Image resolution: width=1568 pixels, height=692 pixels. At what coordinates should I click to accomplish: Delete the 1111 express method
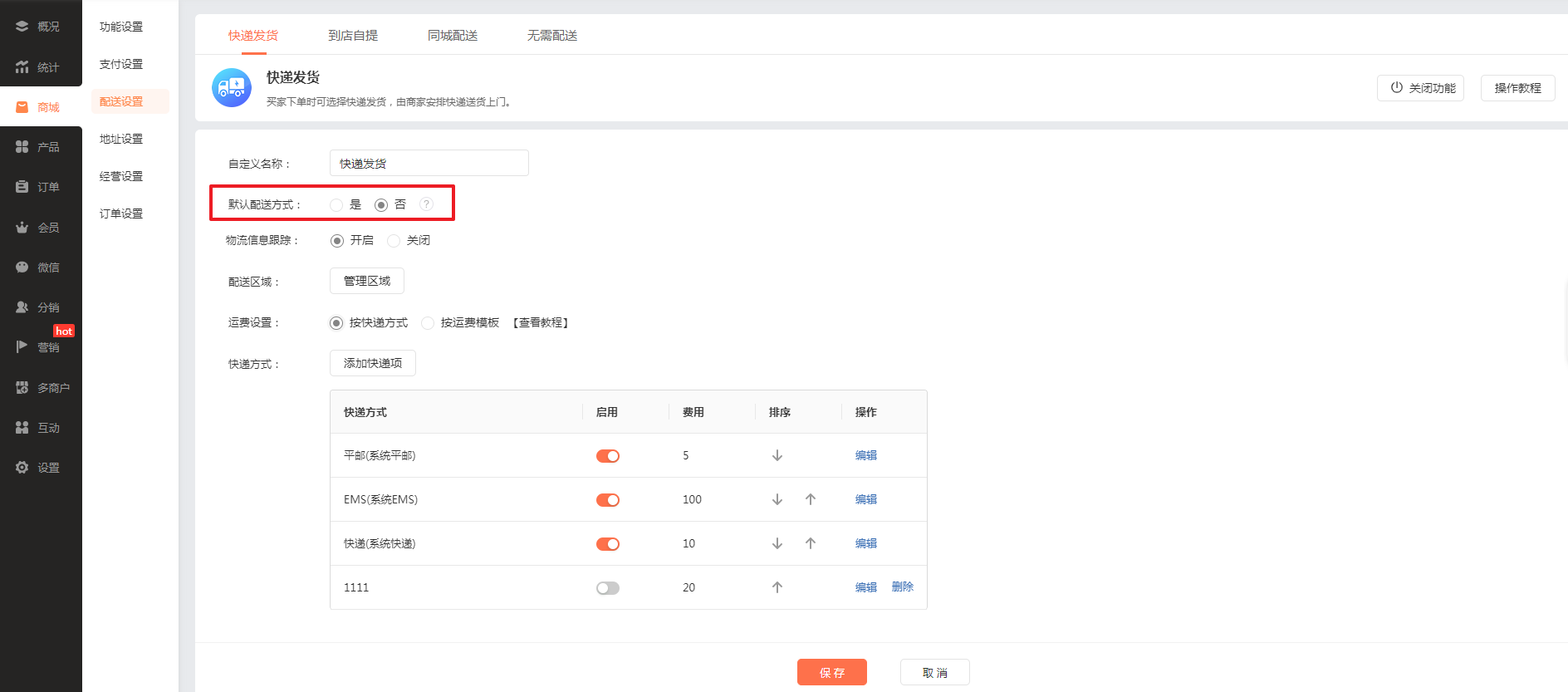coord(903,586)
